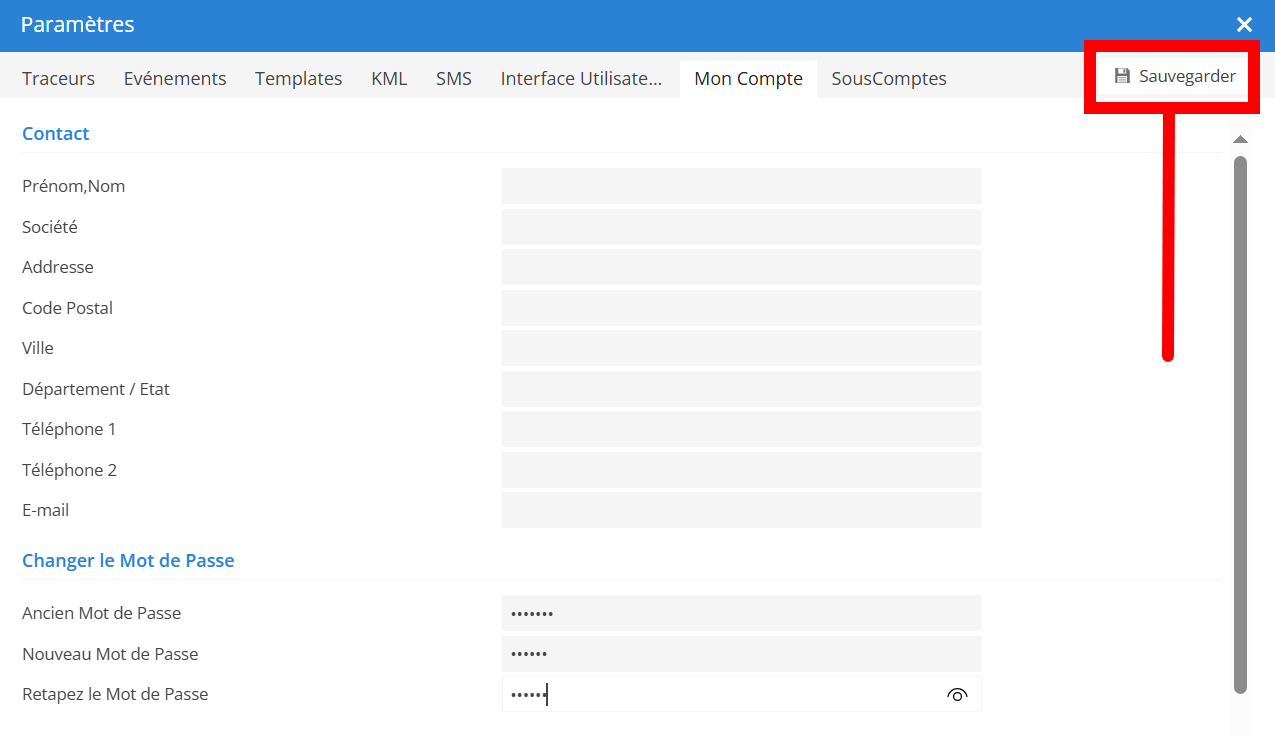Open the SMS tab
This screenshot has width=1275, height=736.
454,78
